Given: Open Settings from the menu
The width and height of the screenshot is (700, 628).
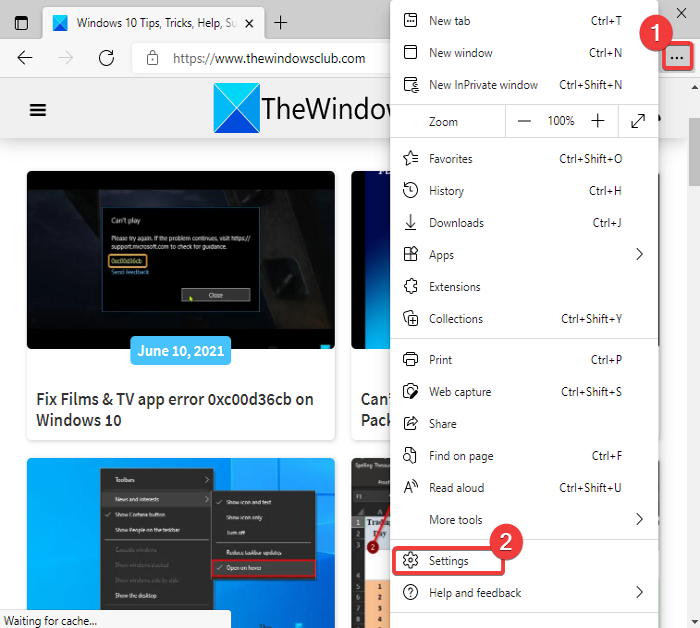Looking at the screenshot, I should click(x=448, y=561).
